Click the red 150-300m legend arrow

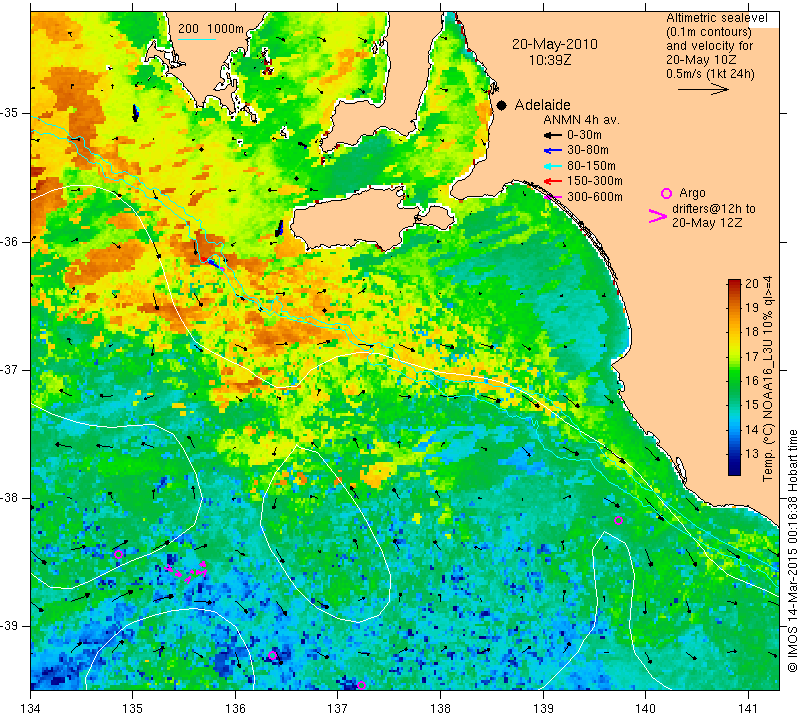tap(553, 181)
